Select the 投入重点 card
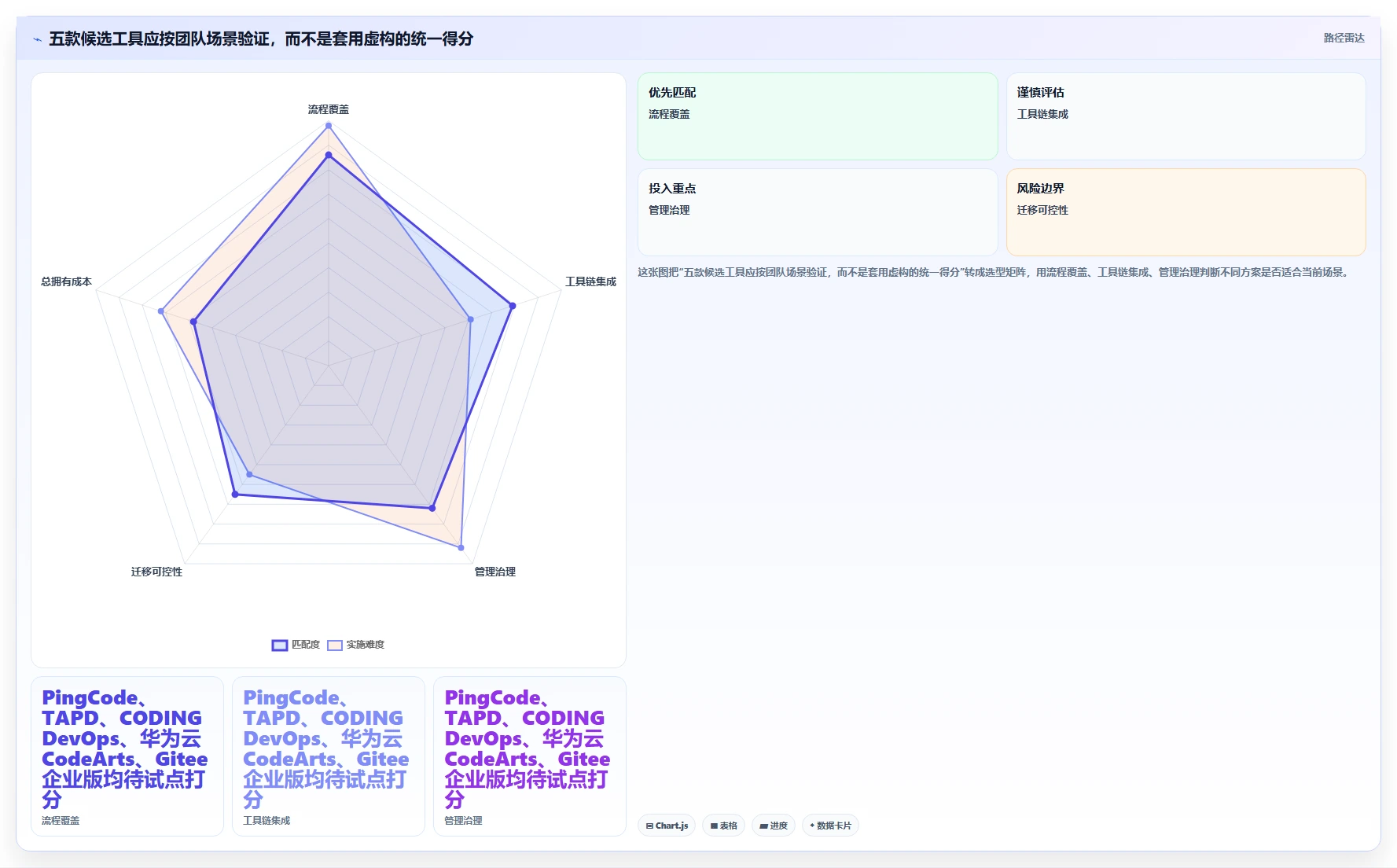The image size is (1397, 868). (x=818, y=212)
